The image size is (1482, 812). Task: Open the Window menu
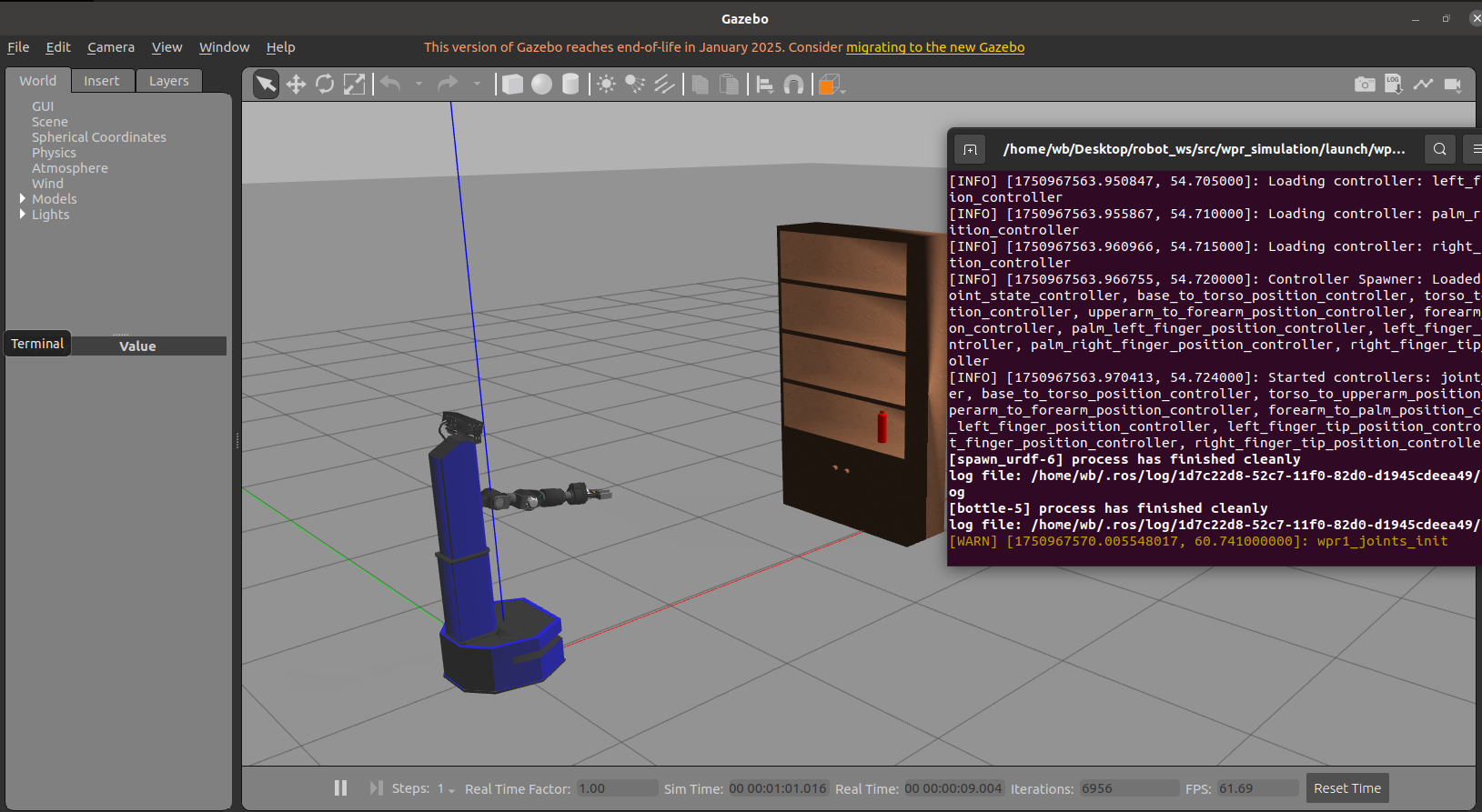pyautogui.click(x=224, y=47)
